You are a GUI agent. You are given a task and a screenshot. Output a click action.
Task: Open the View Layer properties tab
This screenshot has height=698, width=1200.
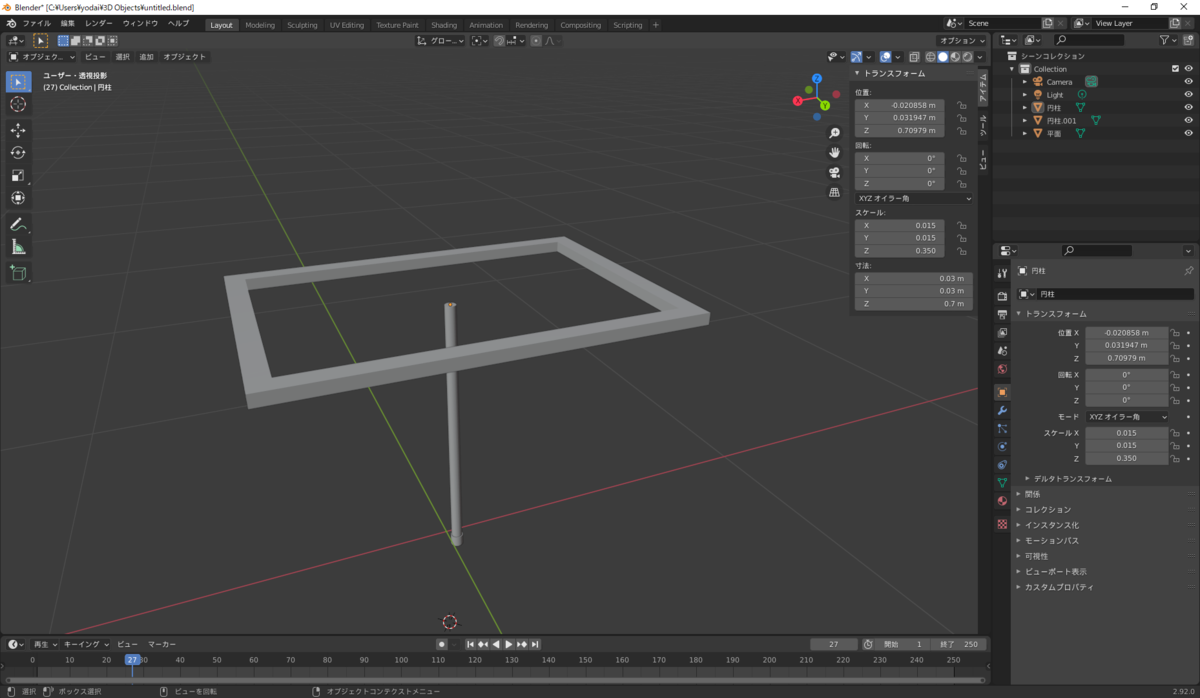pyautogui.click(x=1002, y=332)
